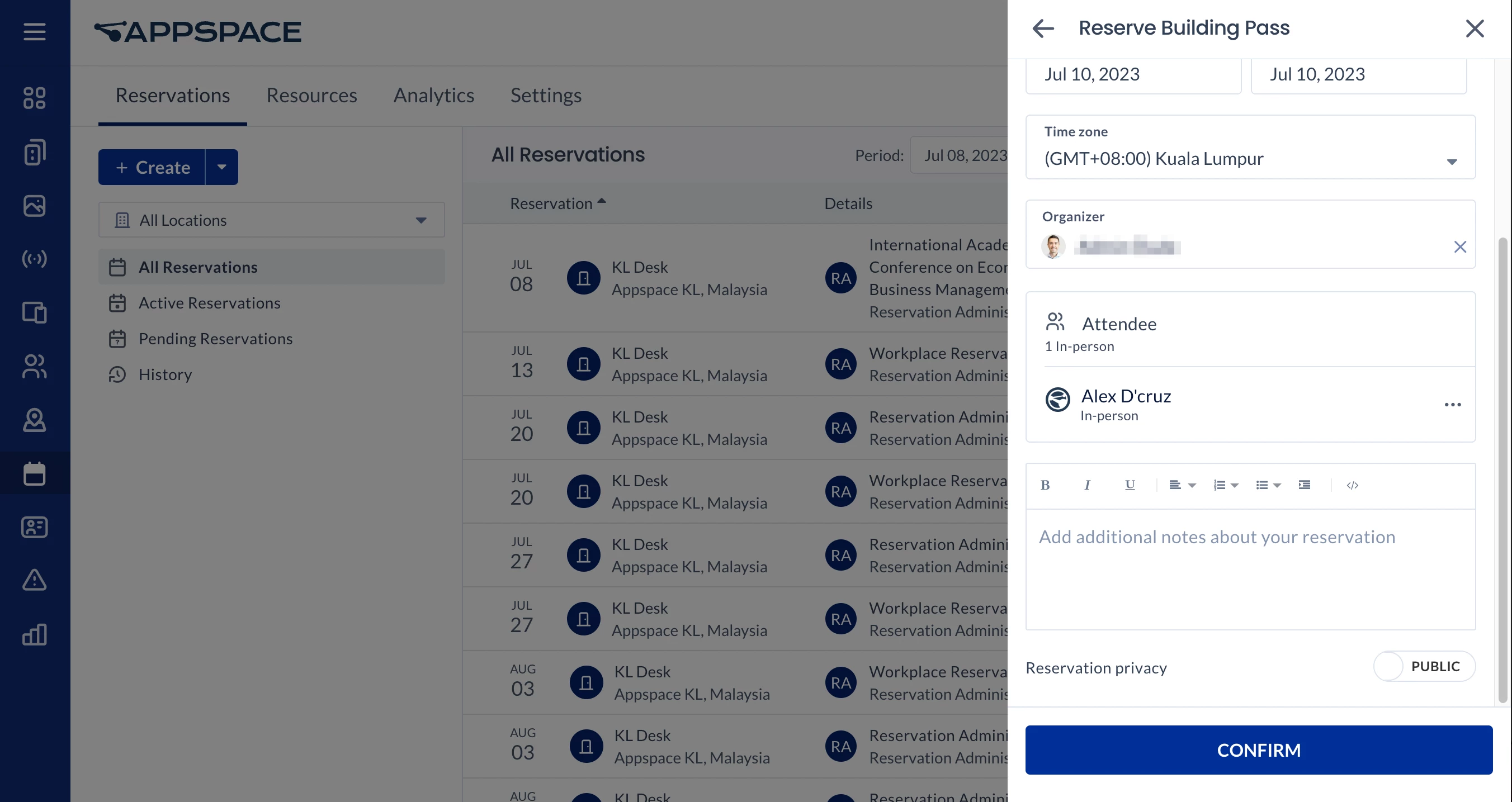Open Pending Reservations in the sidebar list
The width and height of the screenshot is (1512, 802).
coord(215,339)
